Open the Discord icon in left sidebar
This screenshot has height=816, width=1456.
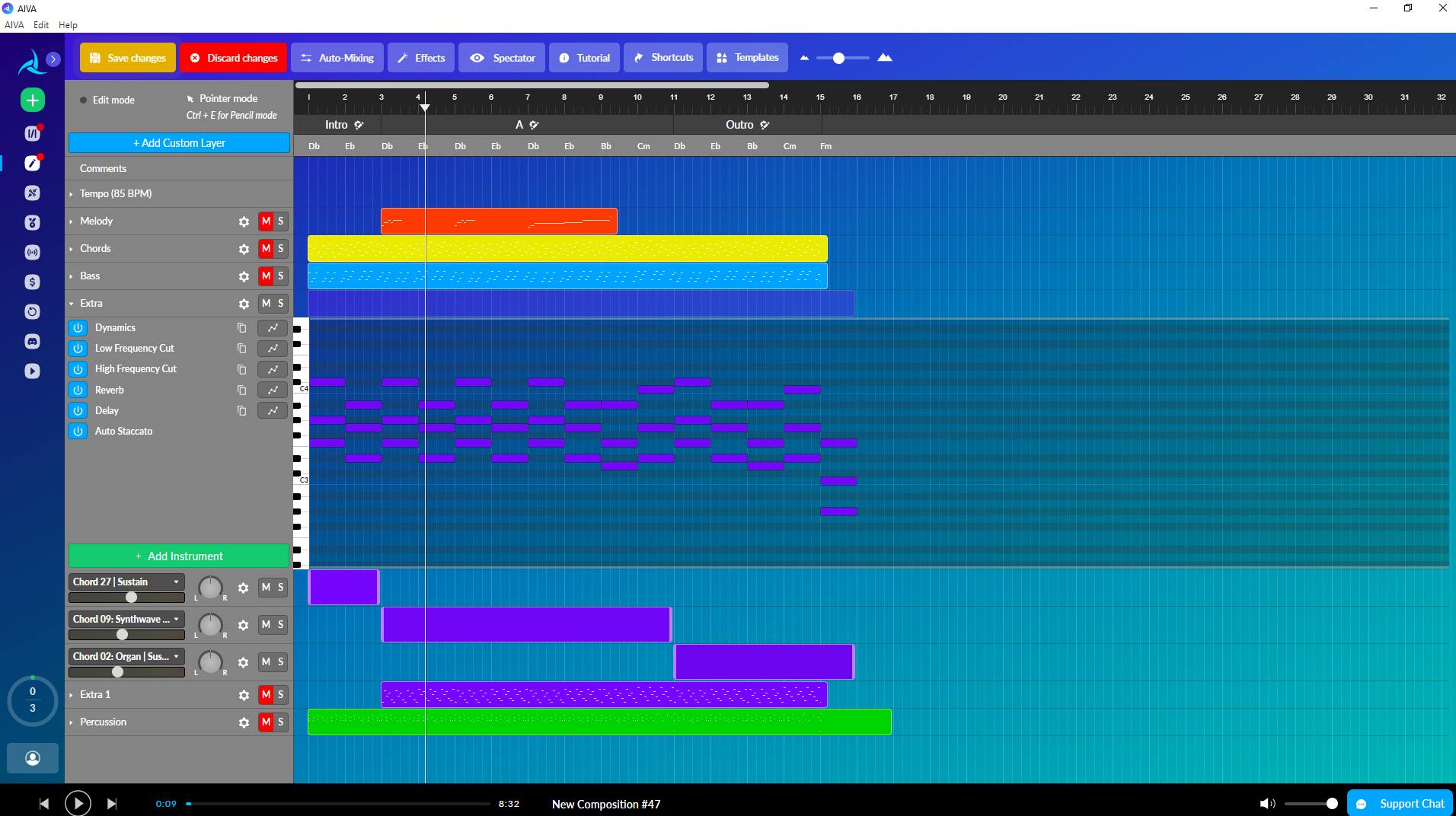click(x=32, y=342)
